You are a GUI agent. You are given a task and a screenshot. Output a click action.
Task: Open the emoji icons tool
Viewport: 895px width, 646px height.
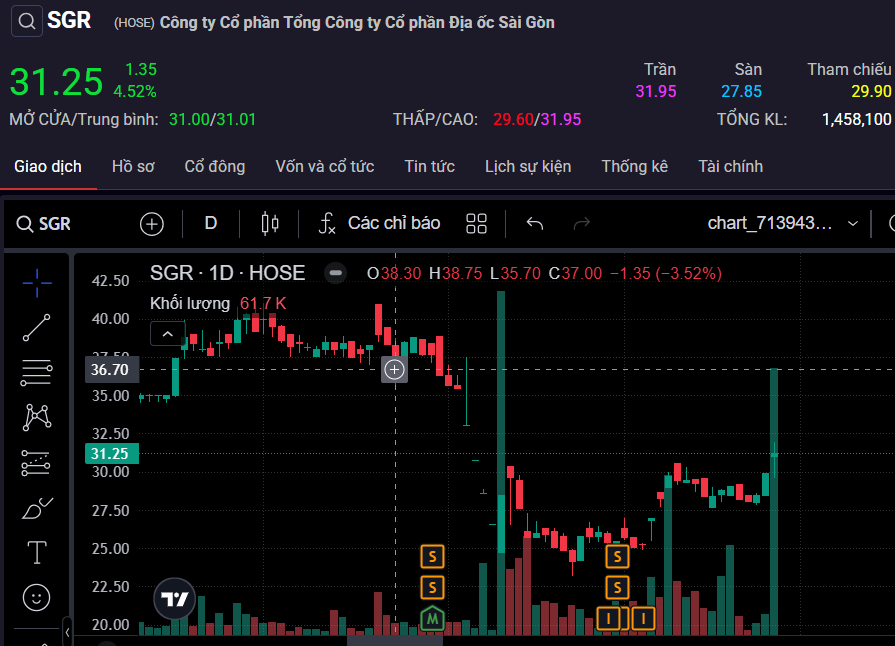click(37, 597)
